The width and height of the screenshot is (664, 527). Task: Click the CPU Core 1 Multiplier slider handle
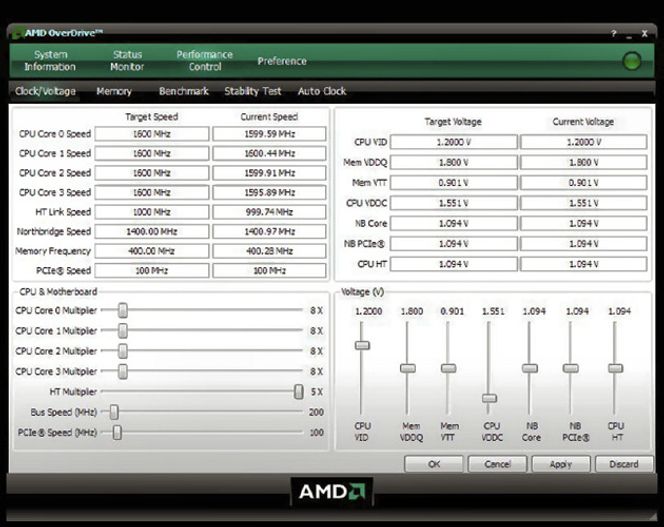pyautogui.click(x=123, y=330)
